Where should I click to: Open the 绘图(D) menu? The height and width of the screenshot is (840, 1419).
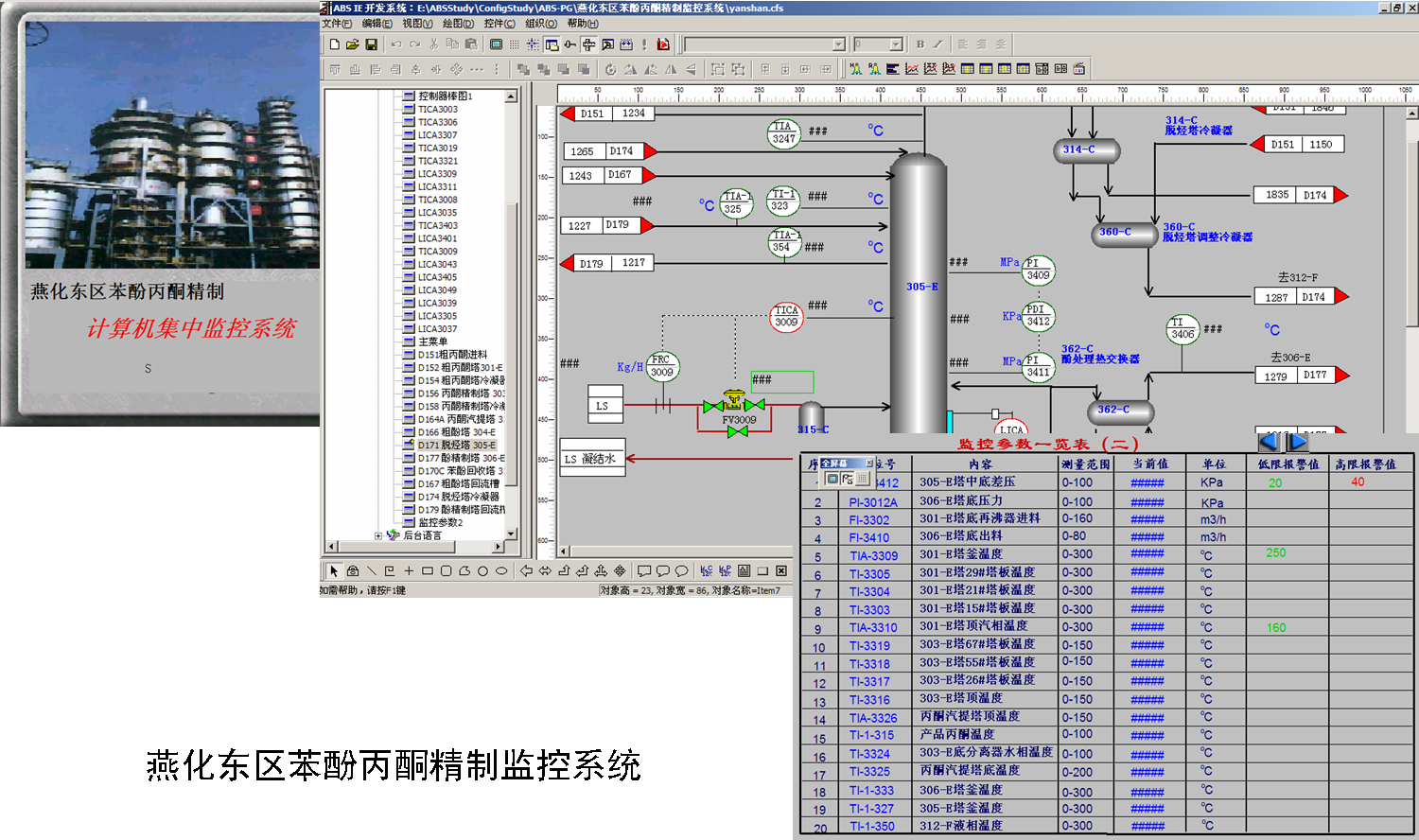tap(458, 24)
